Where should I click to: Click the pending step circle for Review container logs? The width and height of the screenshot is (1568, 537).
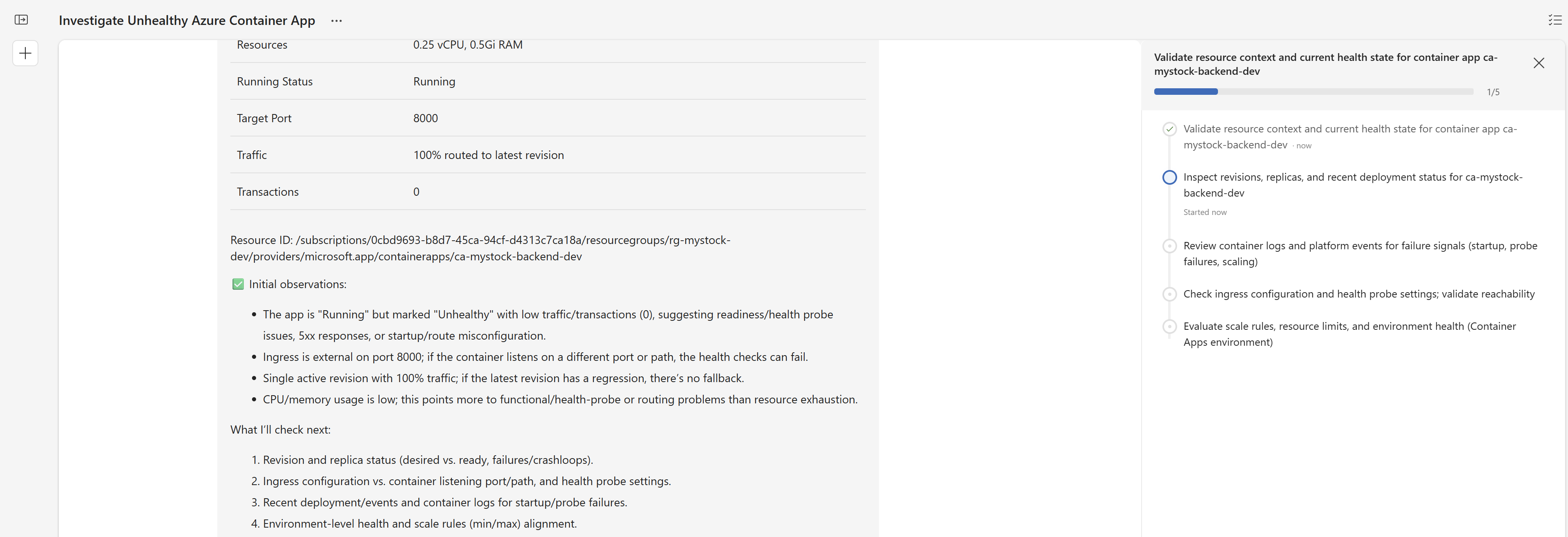point(1169,246)
